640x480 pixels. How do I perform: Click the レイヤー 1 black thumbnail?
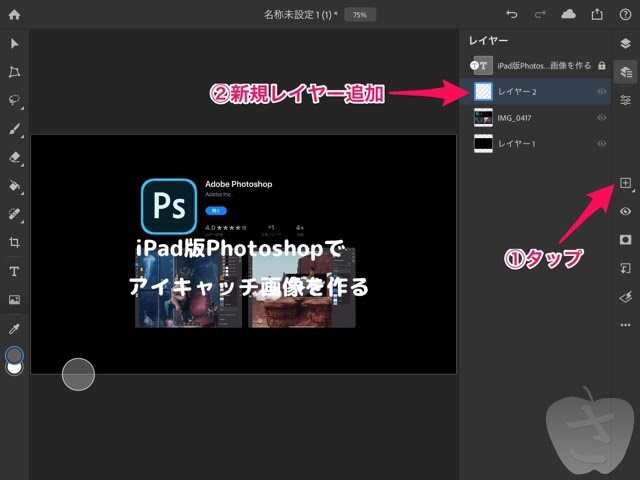(x=483, y=144)
